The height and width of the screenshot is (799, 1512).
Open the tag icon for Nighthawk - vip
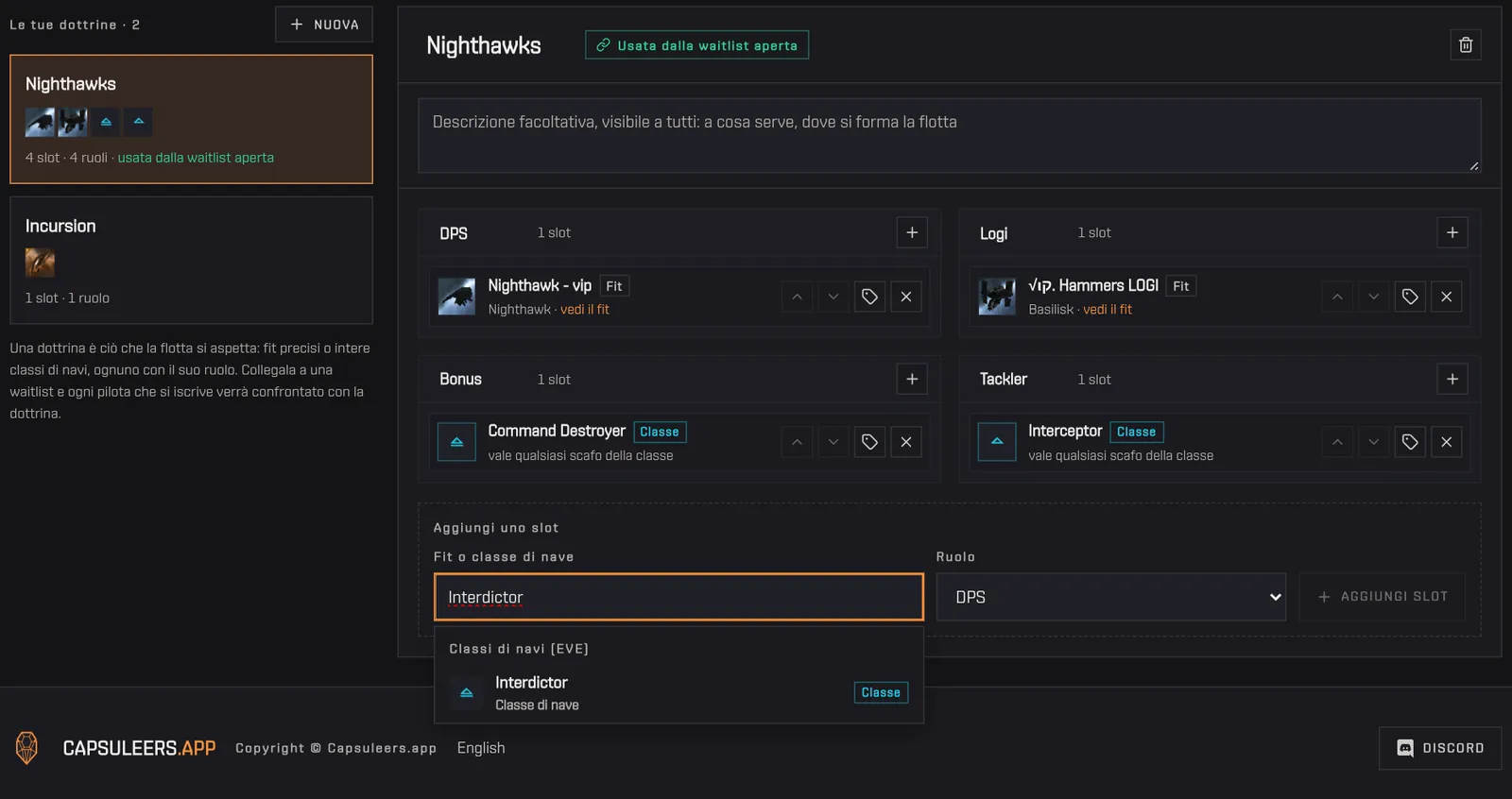tap(869, 297)
